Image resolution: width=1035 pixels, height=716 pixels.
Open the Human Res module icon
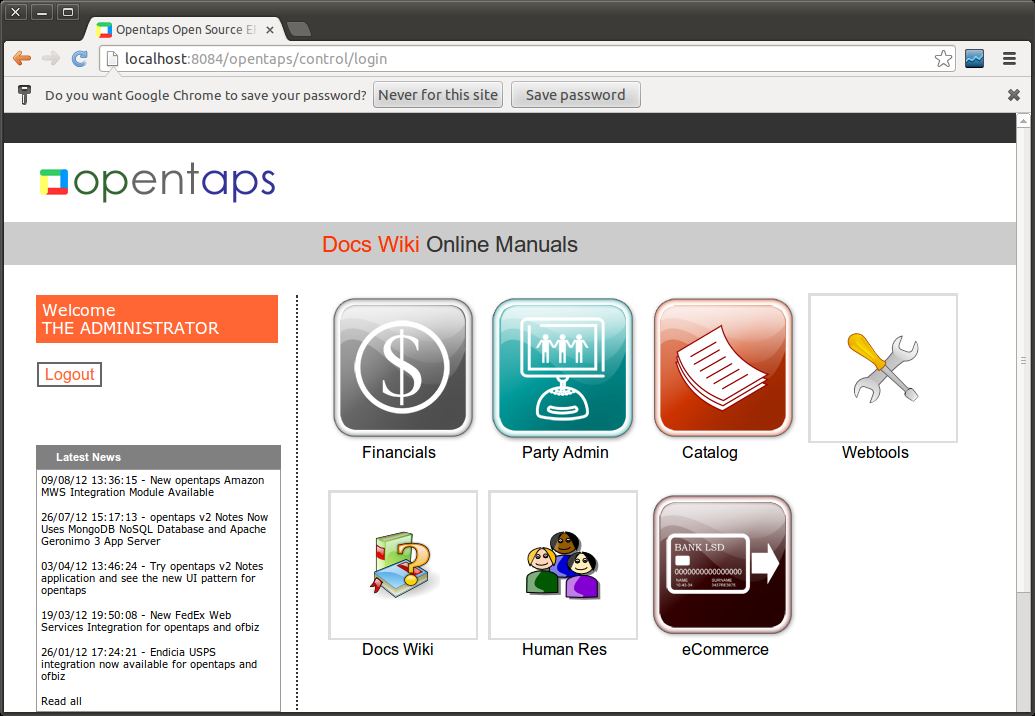click(562, 564)
